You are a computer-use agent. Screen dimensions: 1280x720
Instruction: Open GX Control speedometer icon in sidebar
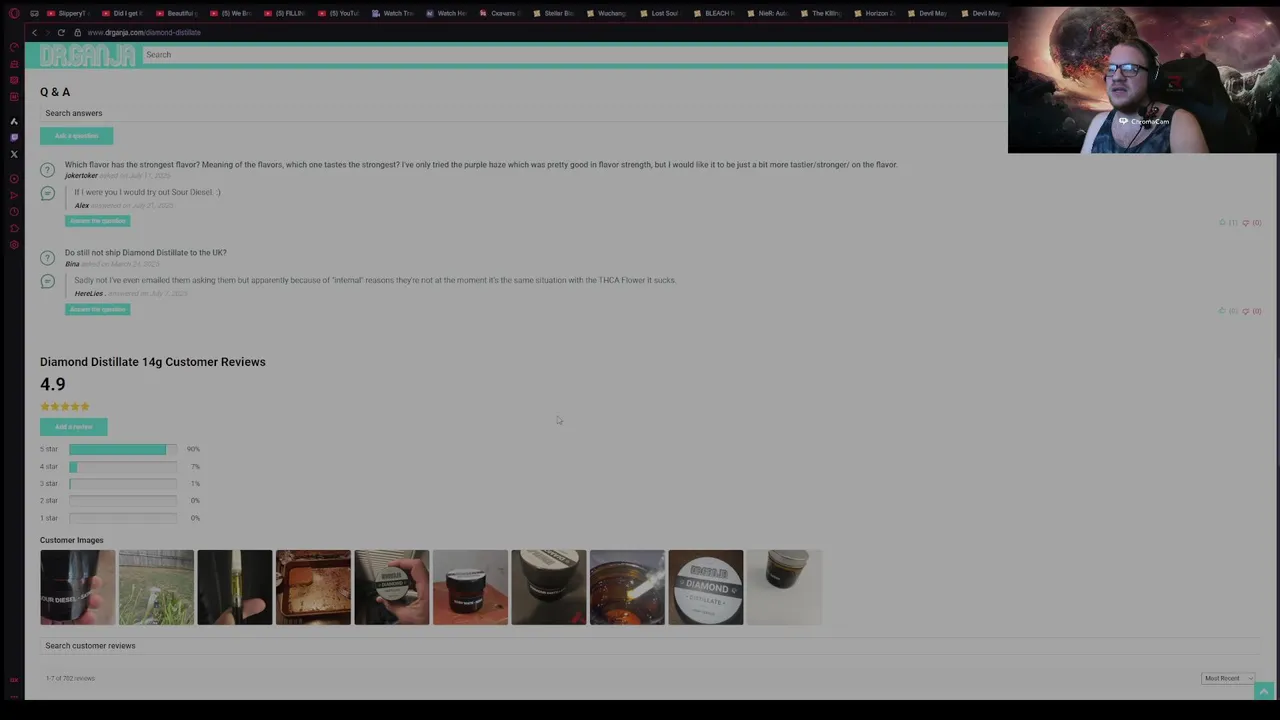[14, 47]
